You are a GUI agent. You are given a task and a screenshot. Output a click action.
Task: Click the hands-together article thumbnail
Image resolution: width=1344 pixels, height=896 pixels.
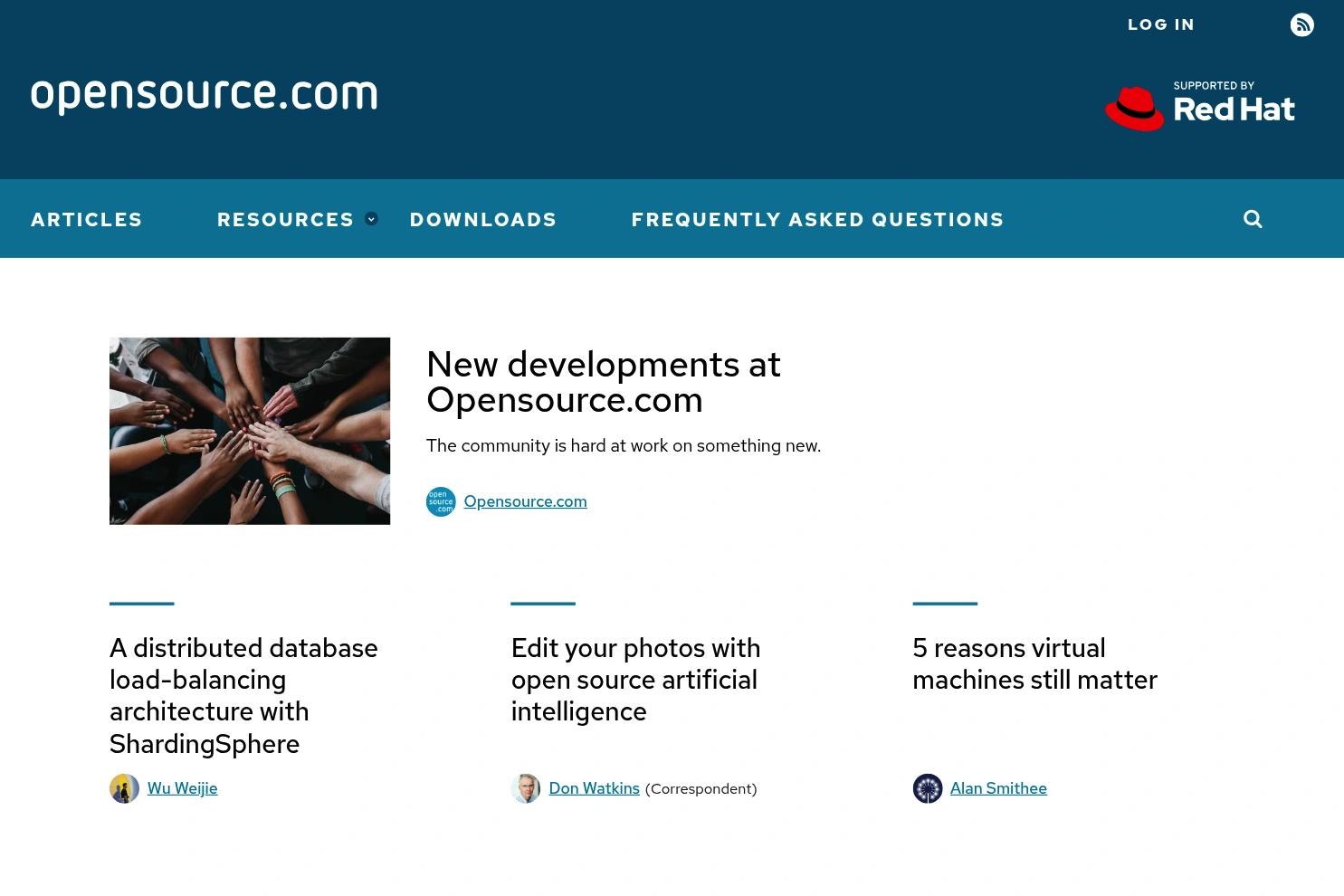point(250,431)
